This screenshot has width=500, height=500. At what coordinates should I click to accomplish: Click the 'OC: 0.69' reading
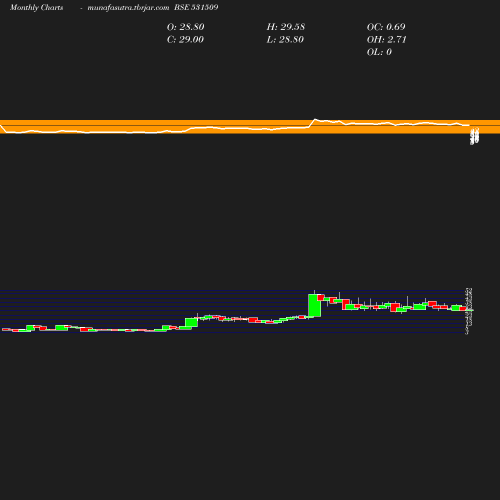pyautogui.click(x=386, y=27)
